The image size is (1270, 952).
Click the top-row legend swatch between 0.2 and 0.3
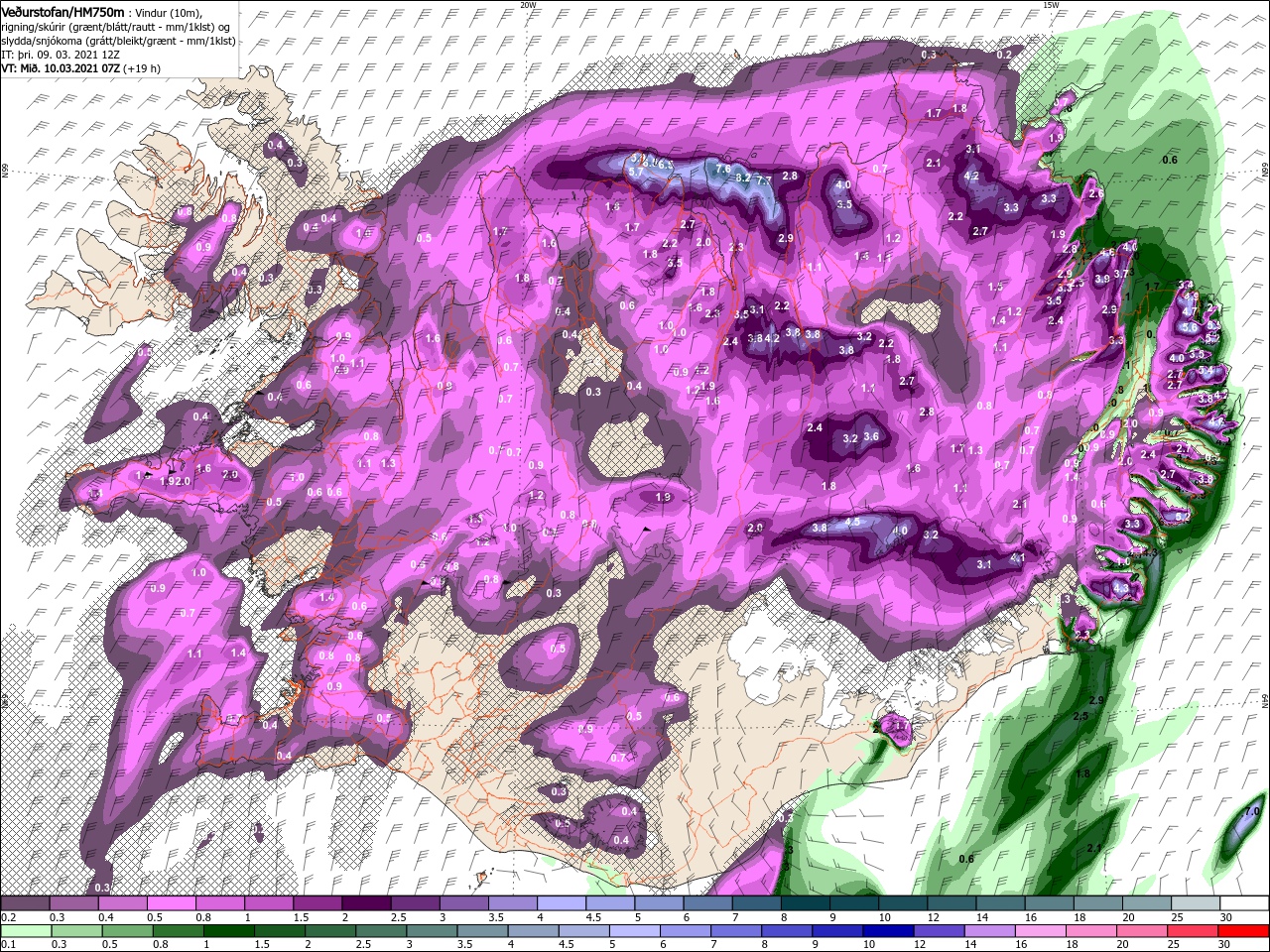point(26,903)
